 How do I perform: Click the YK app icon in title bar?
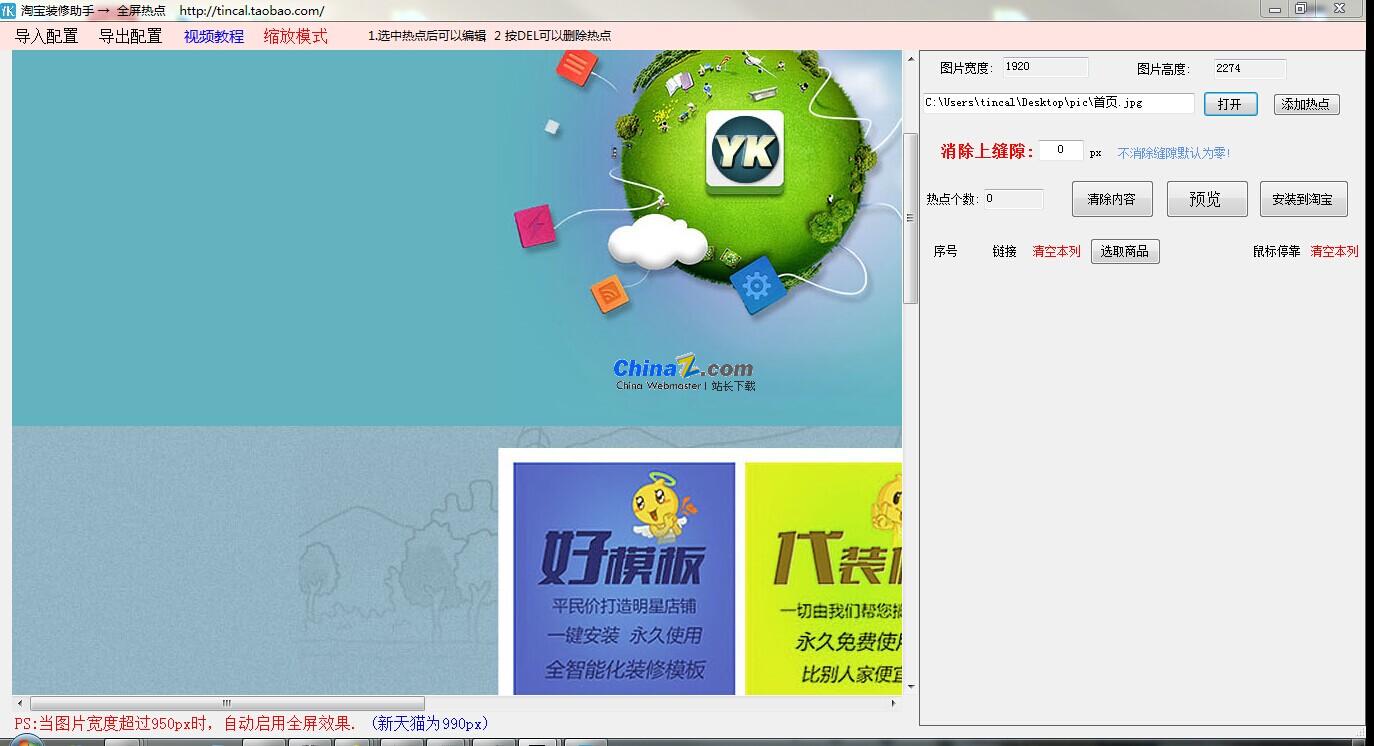[x=9, y=10]
